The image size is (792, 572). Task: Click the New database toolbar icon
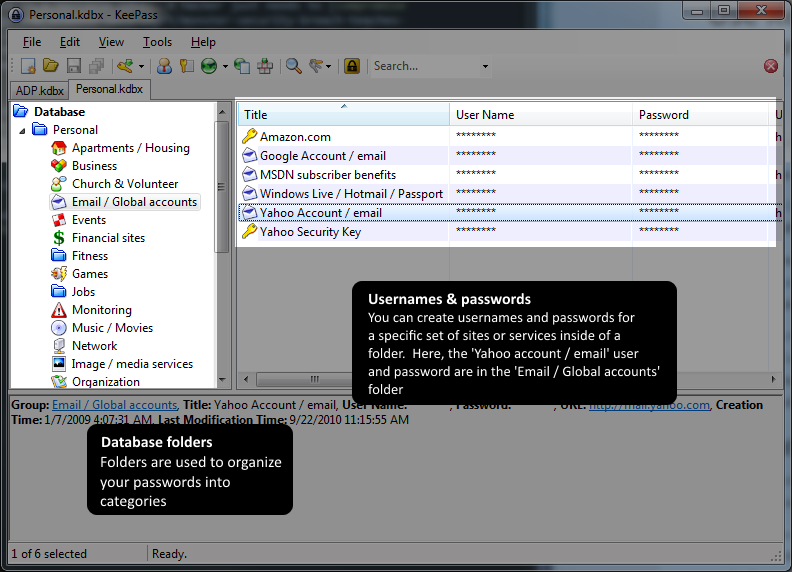pos(28,66)
